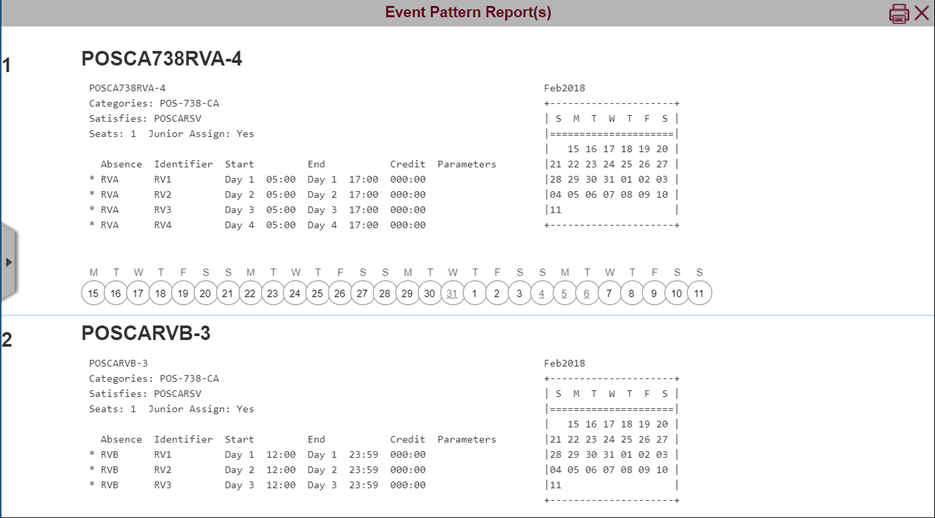Expand the collapsed left side panel
Screen dimensions: 935x518
point(8,262)
